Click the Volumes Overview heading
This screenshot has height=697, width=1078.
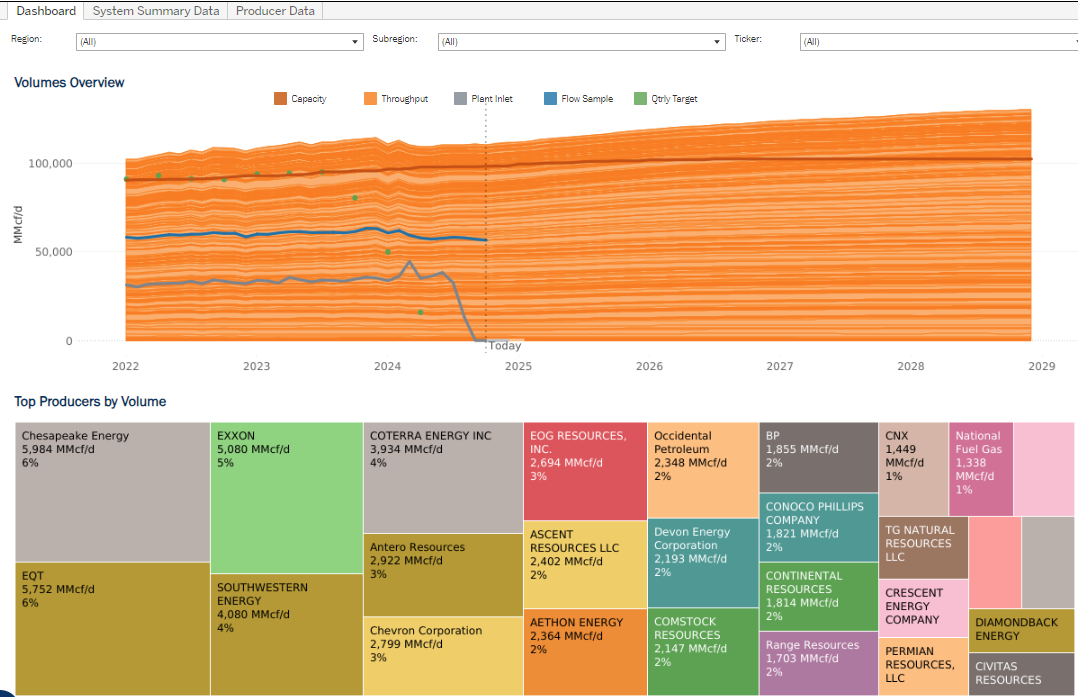69,82
